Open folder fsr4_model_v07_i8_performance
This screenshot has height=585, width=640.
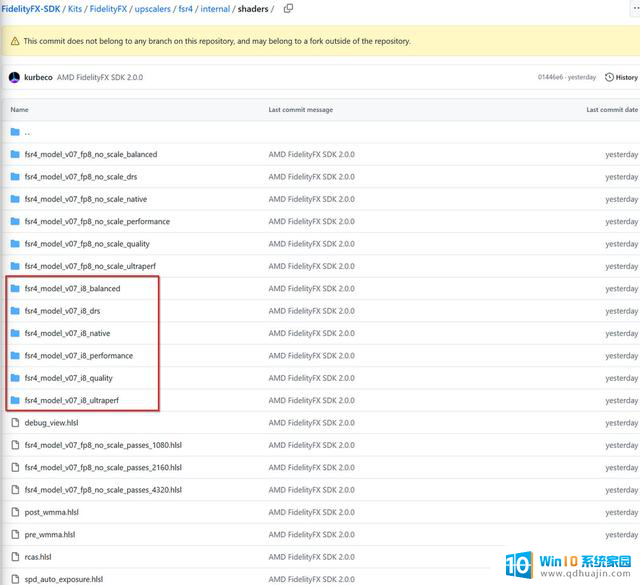(x=79, y=356)
